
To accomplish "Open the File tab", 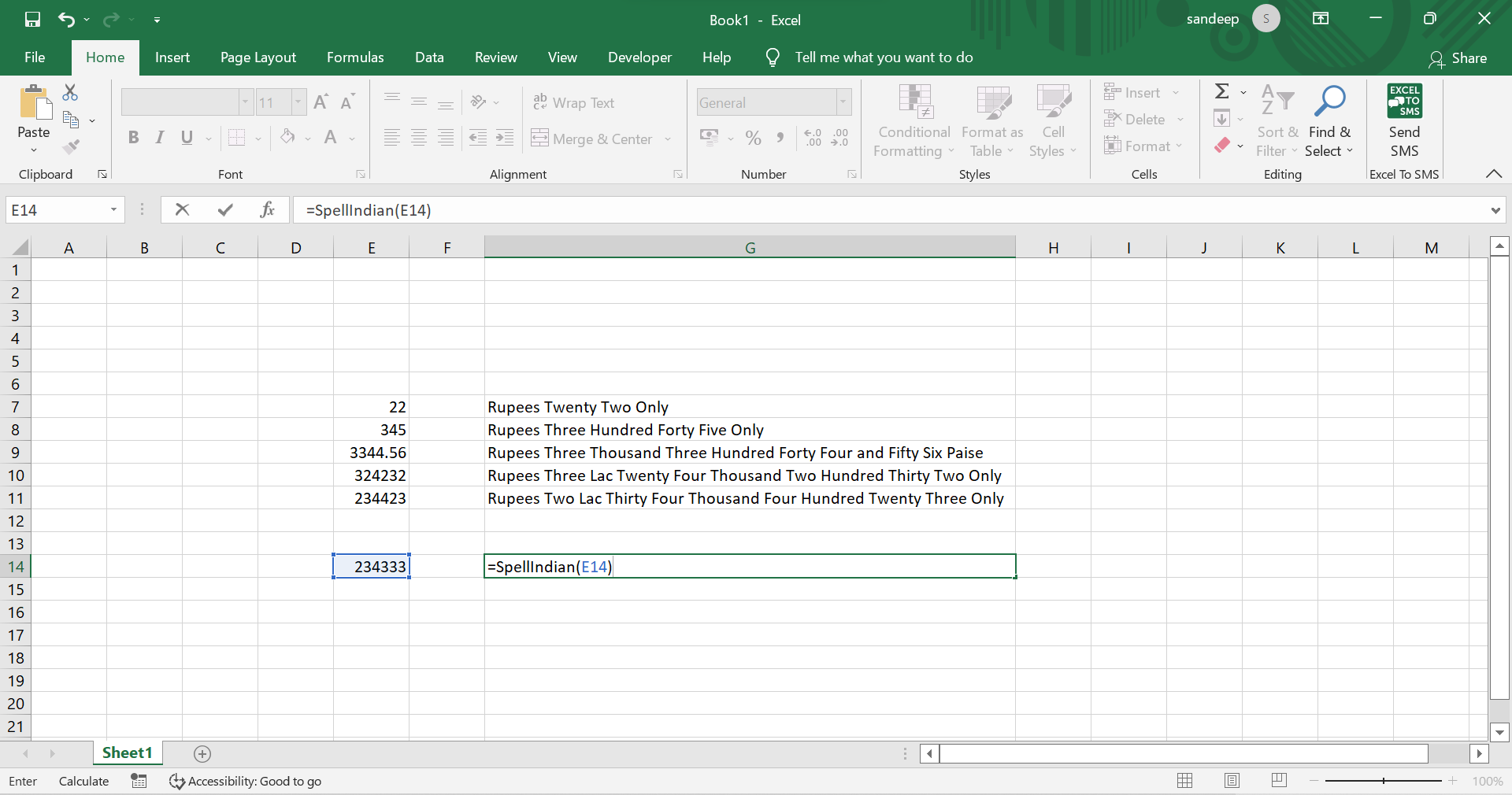I will click(35, 57).
